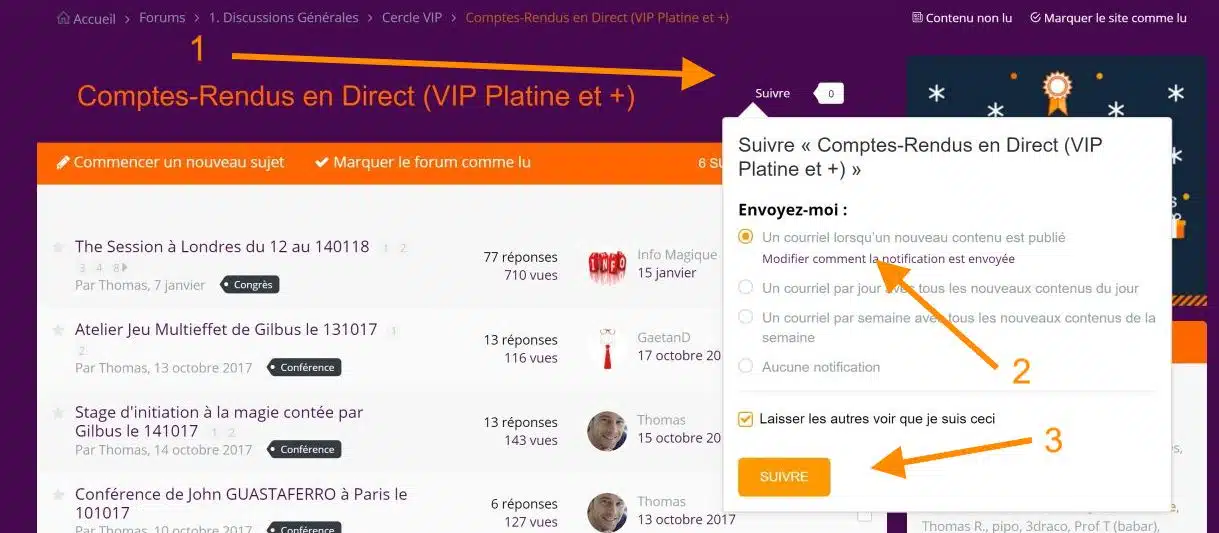Select Aucune notification radio option
The width and height of the screenshot is (1219, 533).
point(745,367)
